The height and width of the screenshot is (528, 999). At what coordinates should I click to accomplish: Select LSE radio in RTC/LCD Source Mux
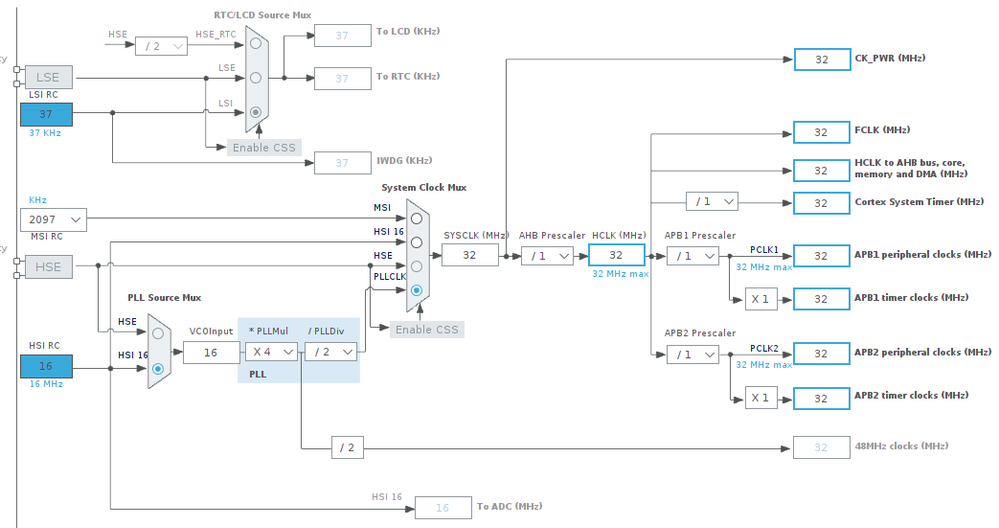click(x=255, y=78)
